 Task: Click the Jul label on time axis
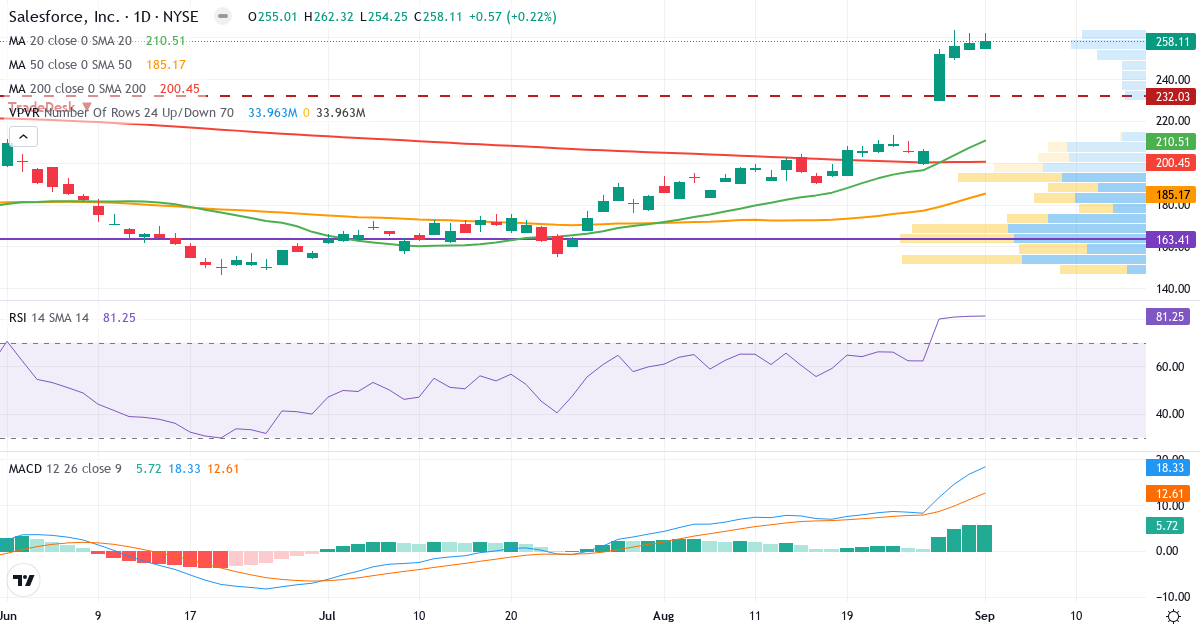pos(327,616)
